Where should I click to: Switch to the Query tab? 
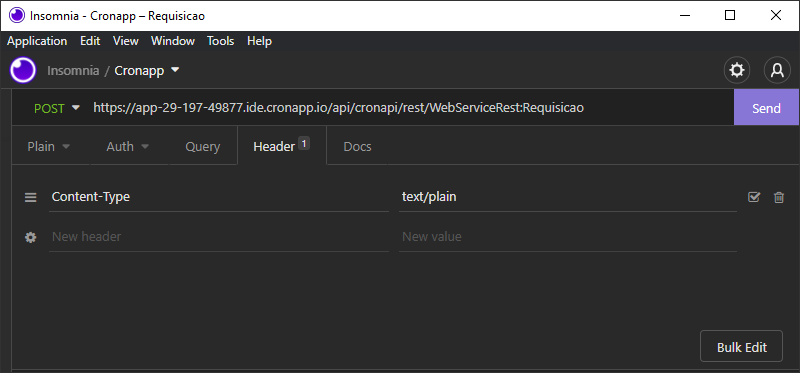(203, 146)
